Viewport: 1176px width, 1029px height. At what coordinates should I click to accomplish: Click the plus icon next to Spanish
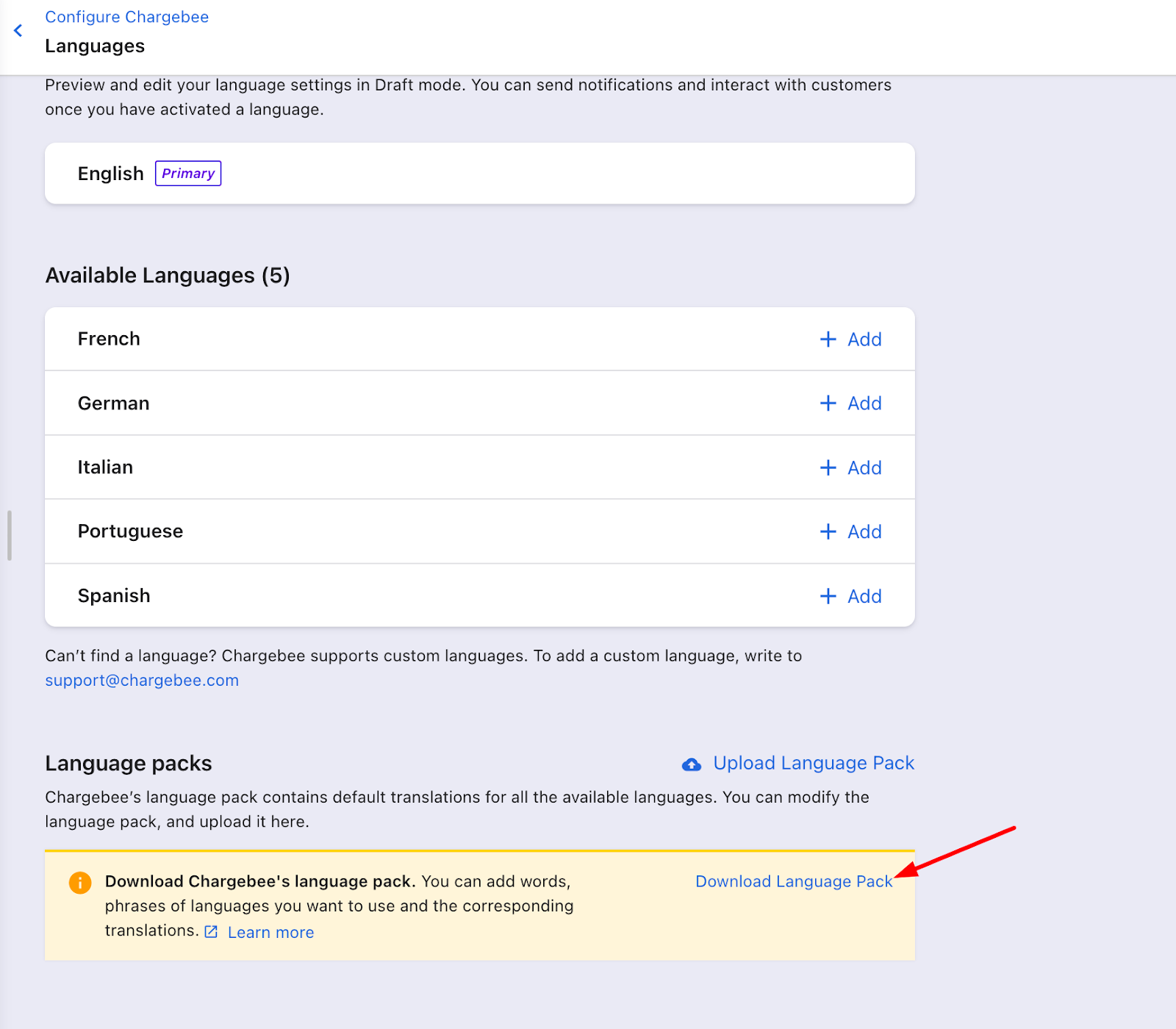[x=828, y=596]
